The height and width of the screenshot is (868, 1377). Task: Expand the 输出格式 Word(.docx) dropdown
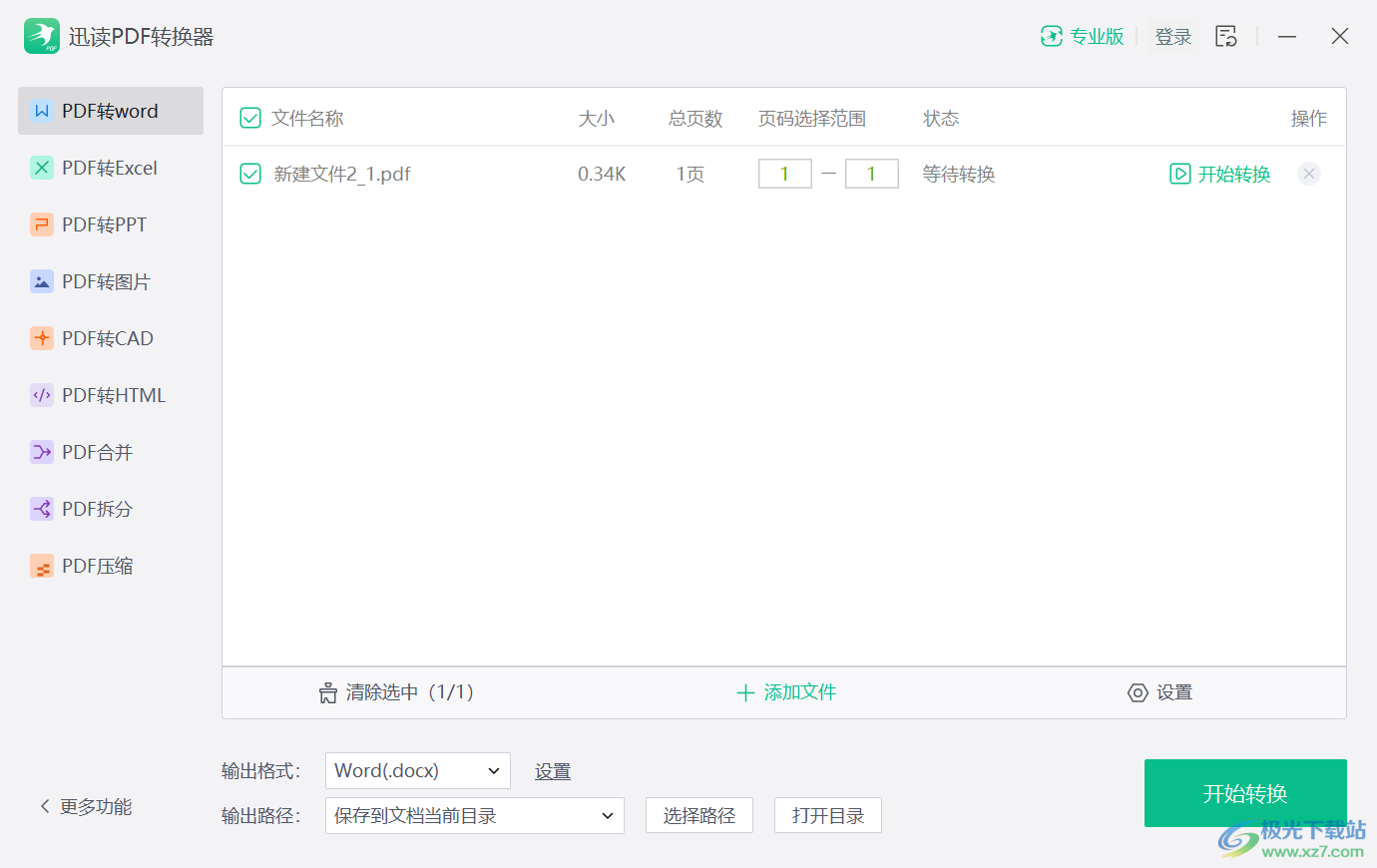click(x=418, y=771)
